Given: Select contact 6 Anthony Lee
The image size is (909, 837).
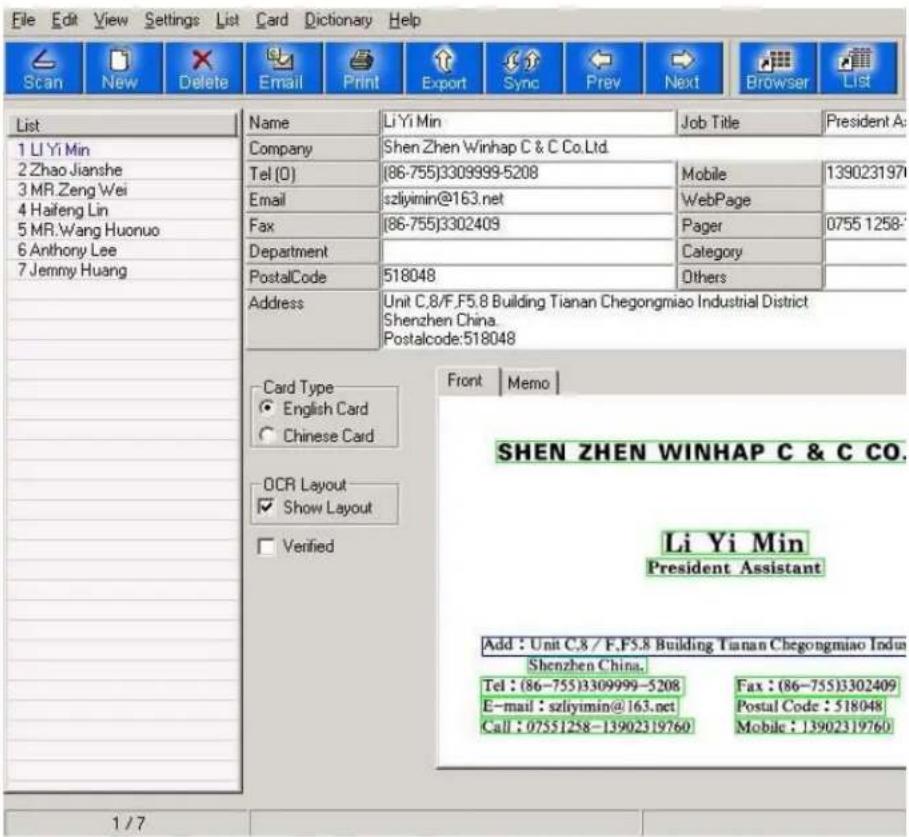Looking at the screenshot, I should 123,250.
